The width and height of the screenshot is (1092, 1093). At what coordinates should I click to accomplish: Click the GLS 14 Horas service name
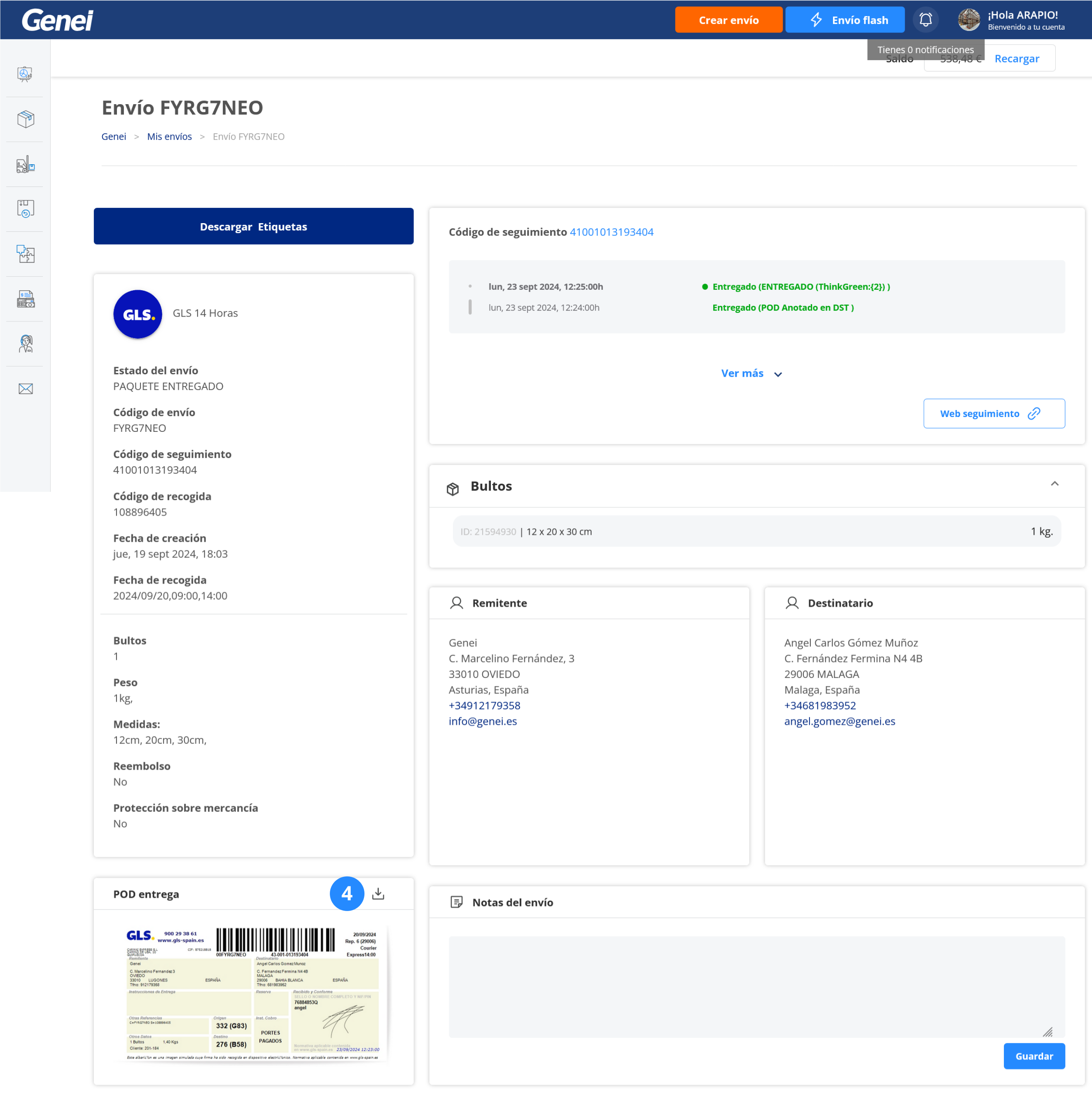pyautogui.click(x=205, y=313)
